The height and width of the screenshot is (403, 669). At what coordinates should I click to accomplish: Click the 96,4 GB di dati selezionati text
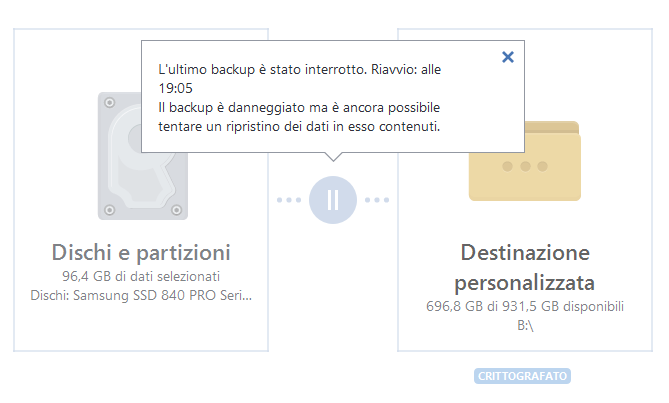click(x=141, y=276)
